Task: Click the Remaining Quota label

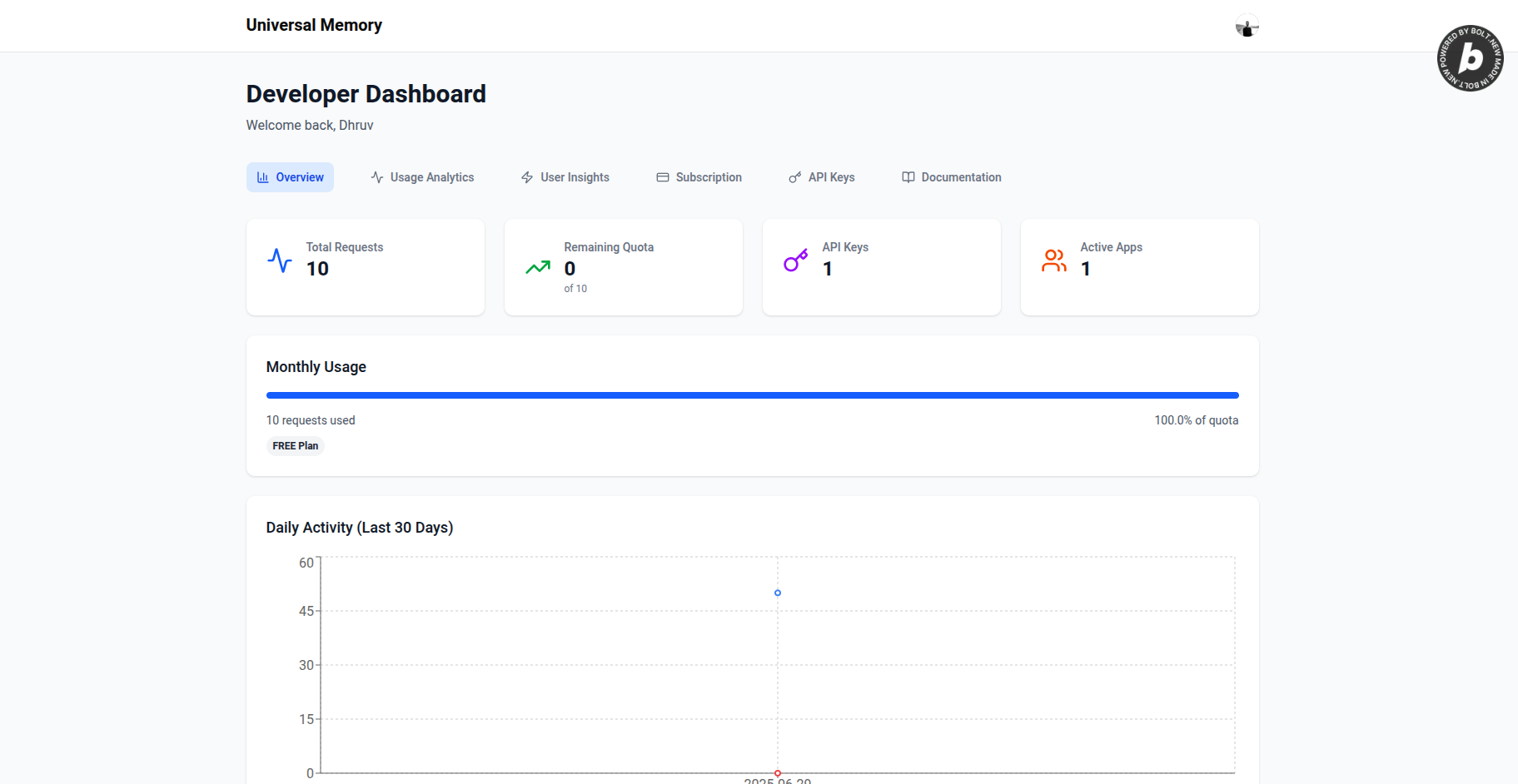Action: pos(609,247)
